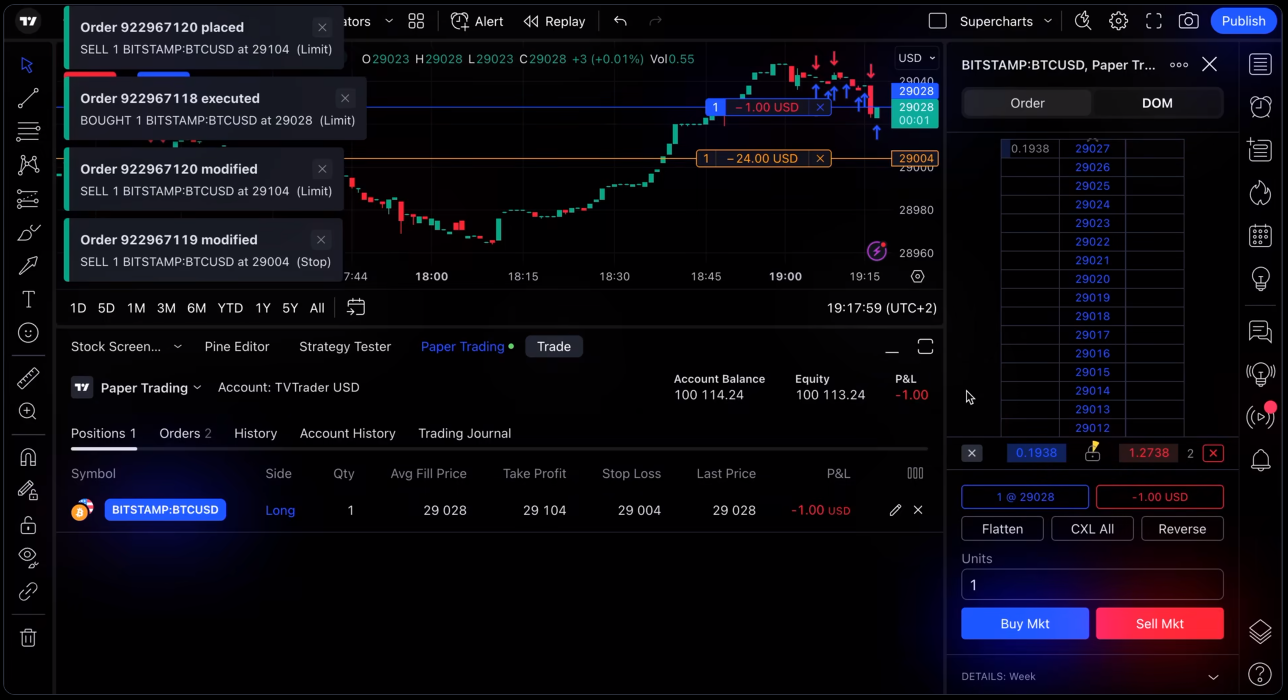Flatten the position
The image size is (1288, 700).
pyautogui.click(x=1002, y=529)
